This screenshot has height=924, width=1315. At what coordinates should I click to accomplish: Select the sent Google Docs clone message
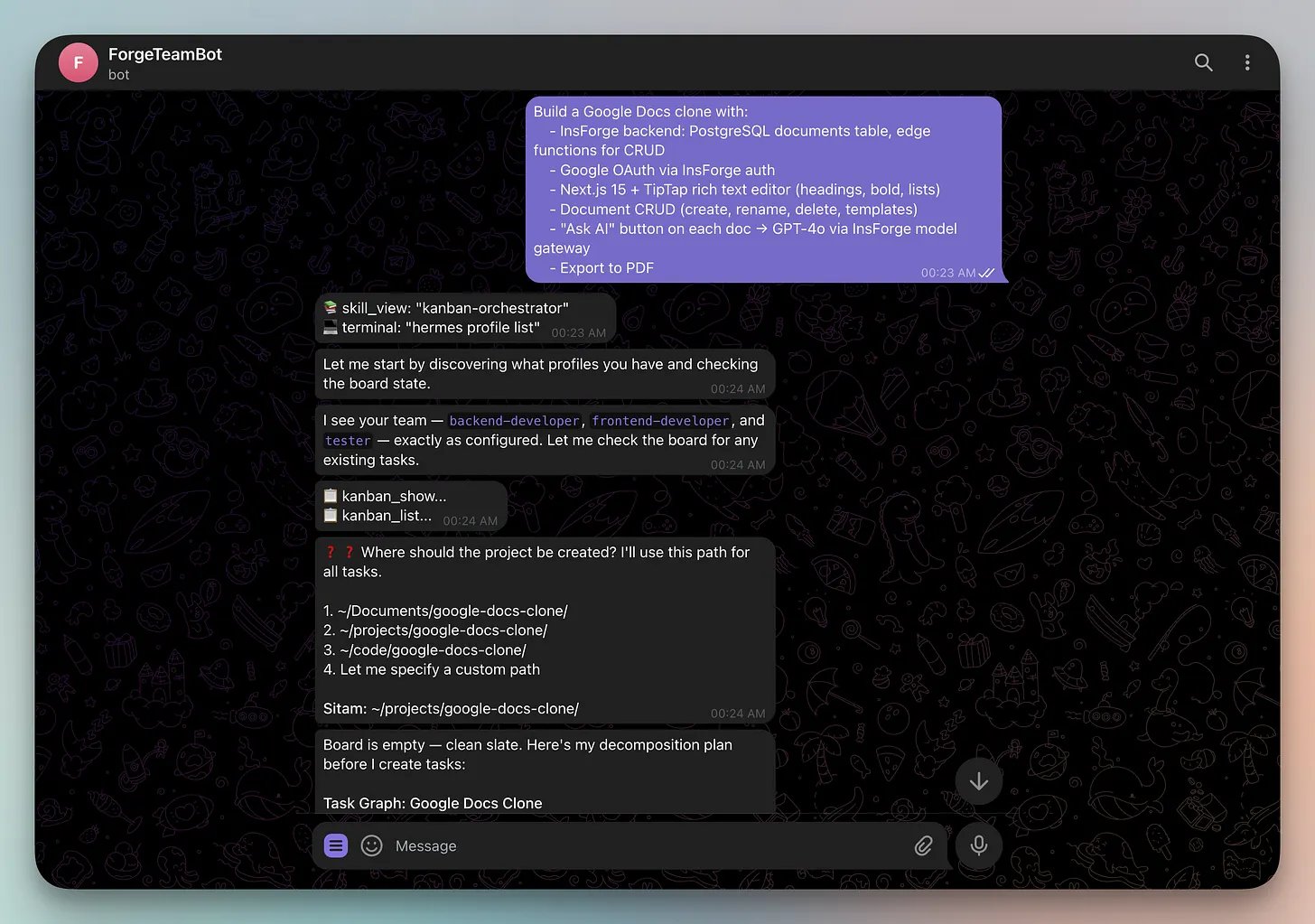[x=763, y=190]
